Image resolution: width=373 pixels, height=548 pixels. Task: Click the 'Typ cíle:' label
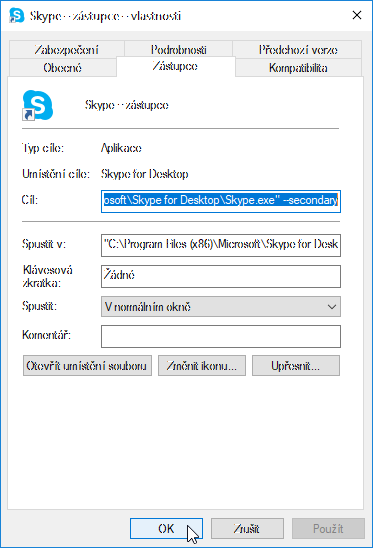click(x=43, y=148)
